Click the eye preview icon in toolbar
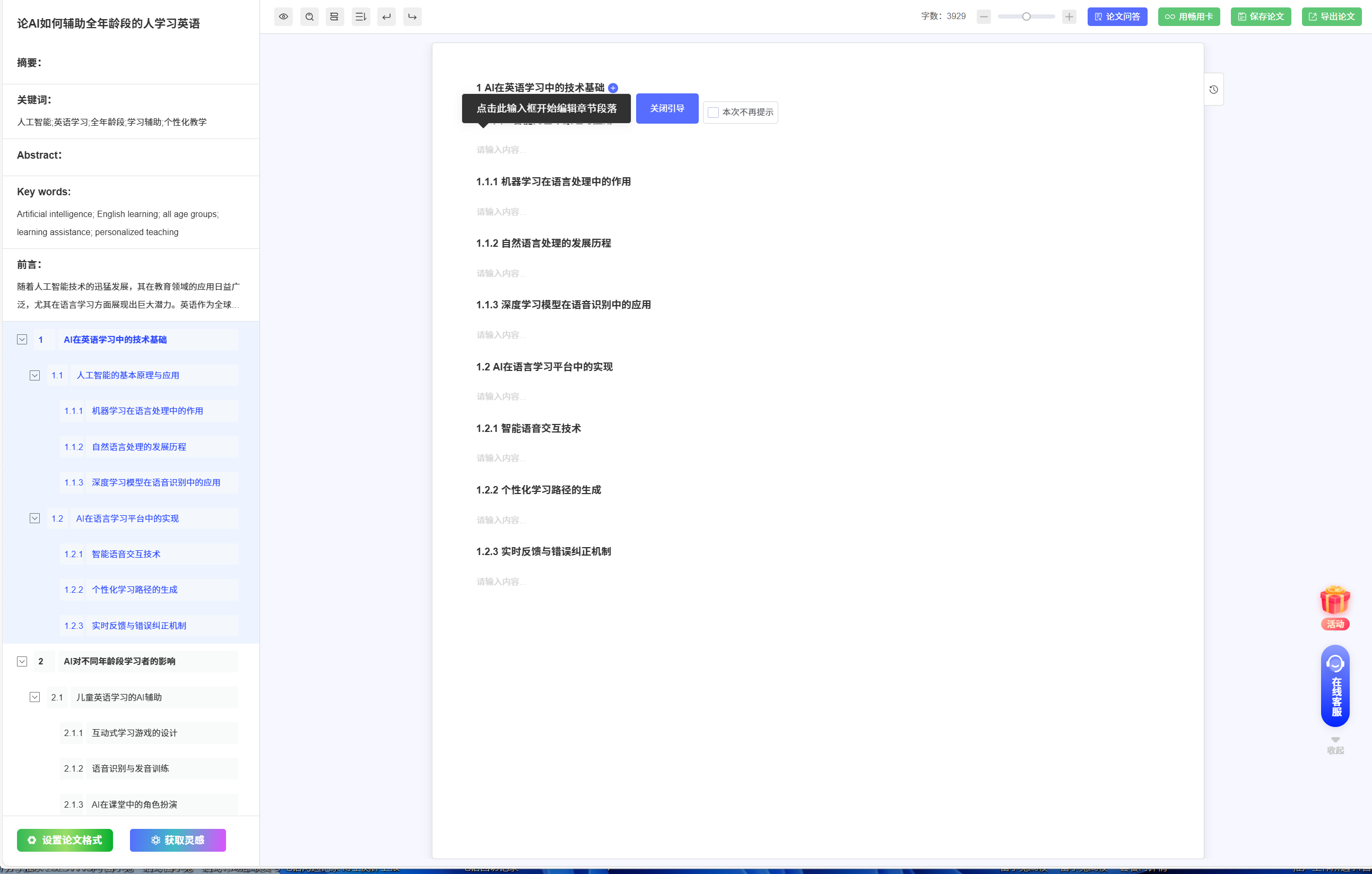1372x874 pixels. [x=283, y=16]
